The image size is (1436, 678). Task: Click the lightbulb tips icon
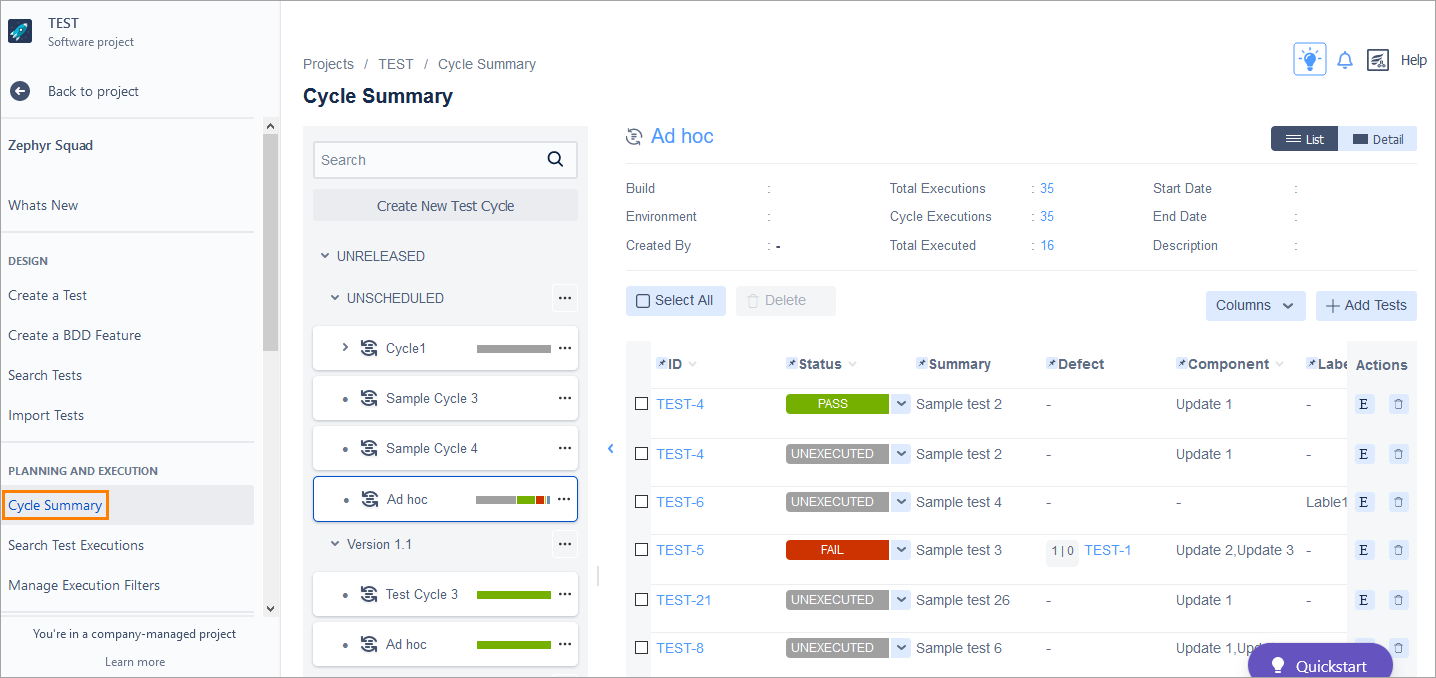pos(1309,60)
